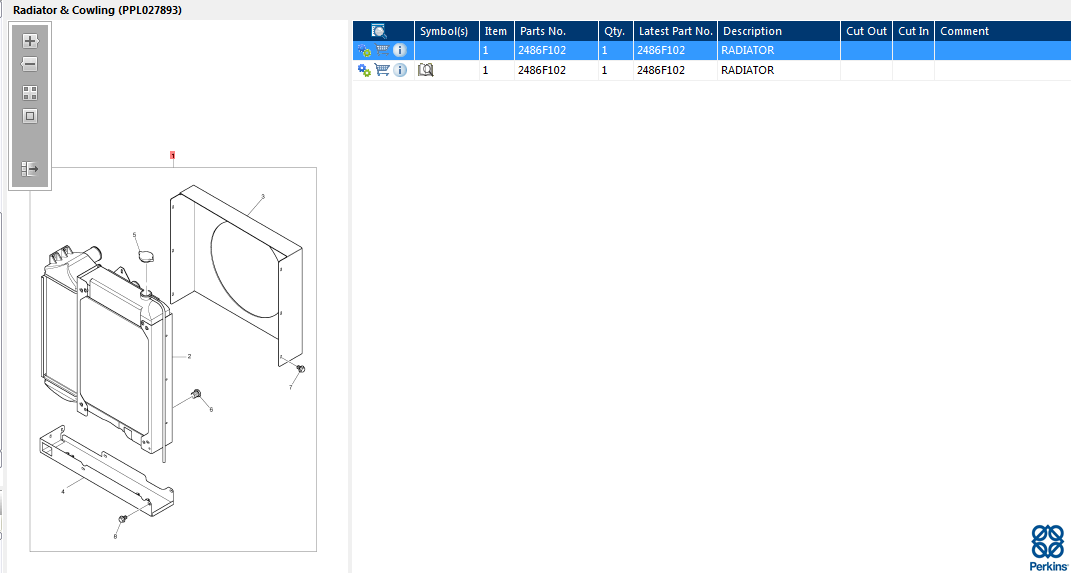
Task: Click red callout 1 on diagram
Action: pyautogui.click(x=173, y=156)
